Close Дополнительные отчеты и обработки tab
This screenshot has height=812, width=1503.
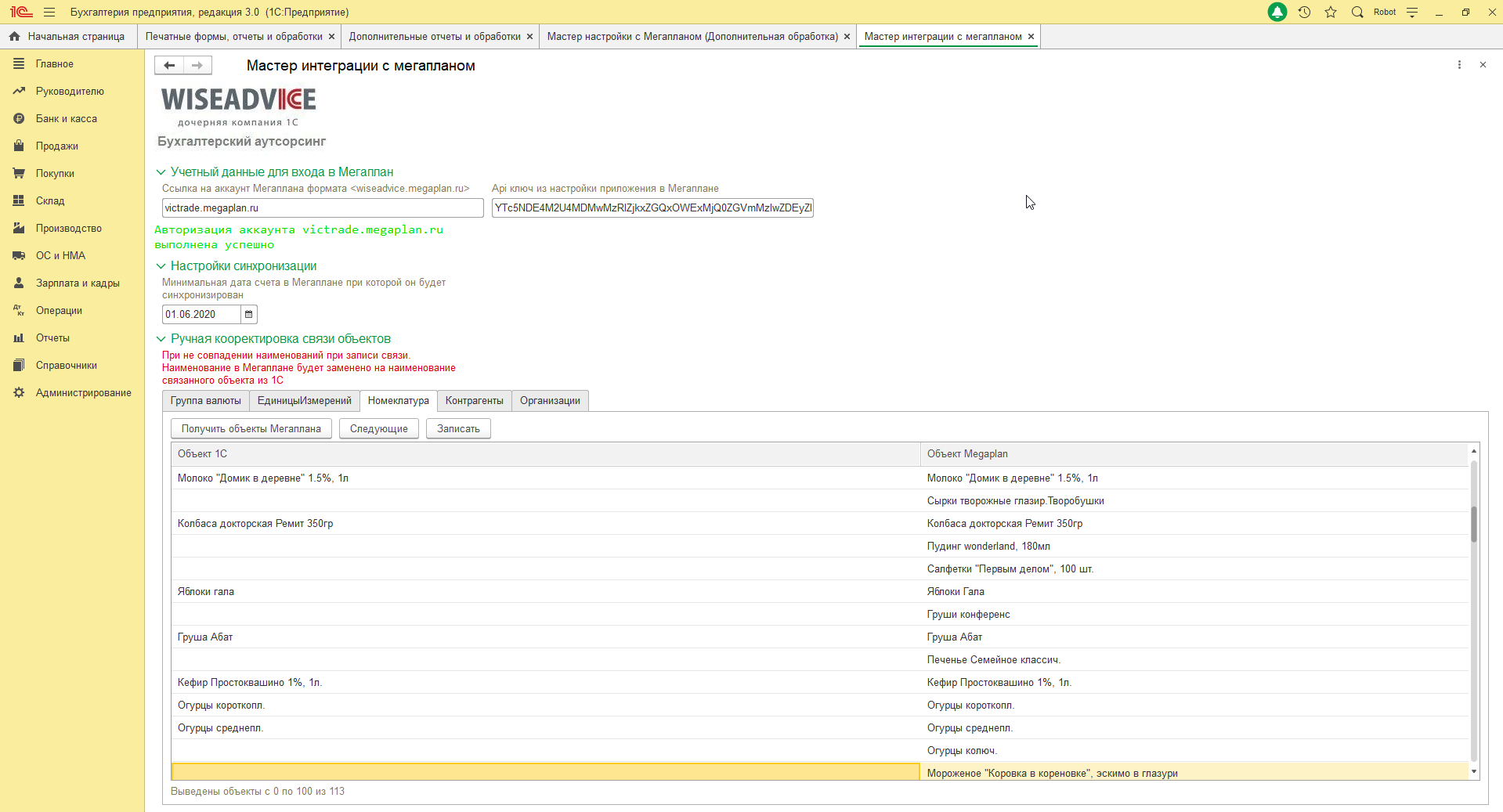pyautogui.click(x=529, y=36)
